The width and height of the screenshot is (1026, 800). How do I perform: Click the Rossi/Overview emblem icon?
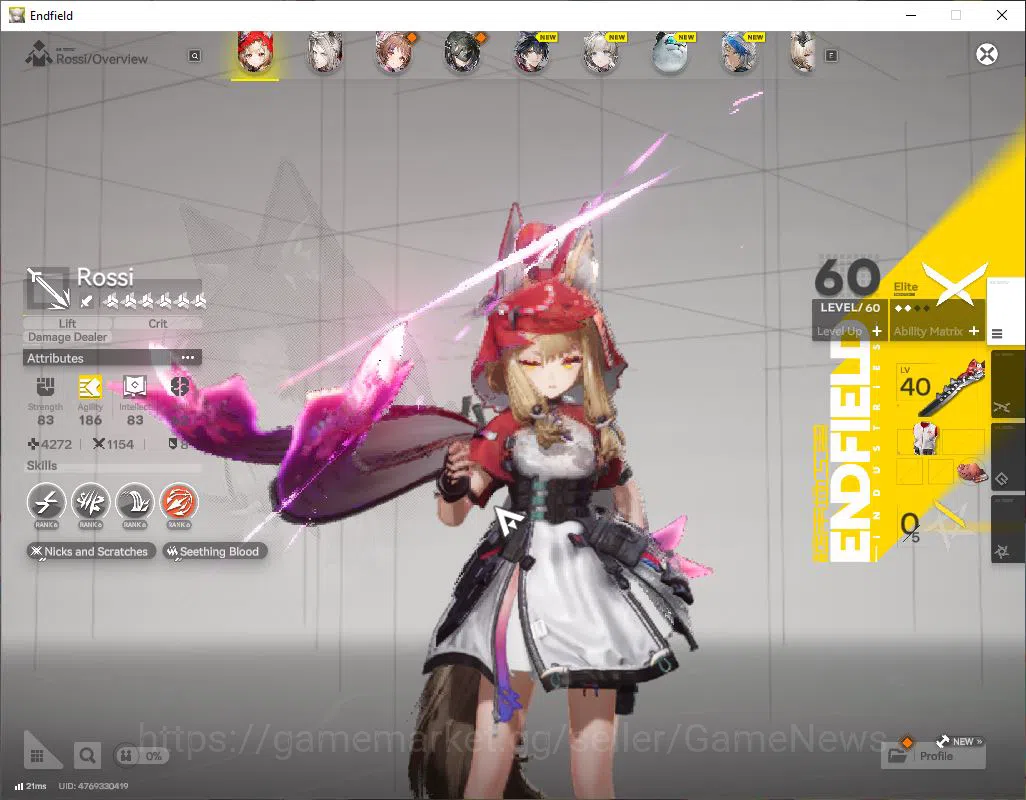click(39, 54)
